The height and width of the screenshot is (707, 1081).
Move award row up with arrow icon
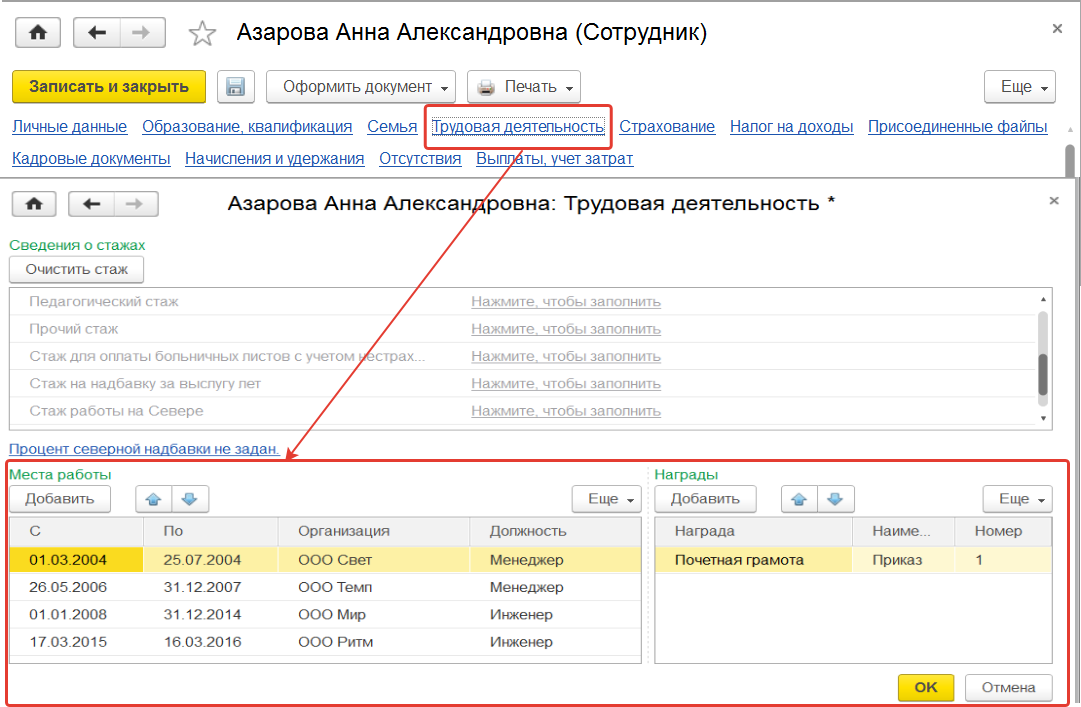799,498
